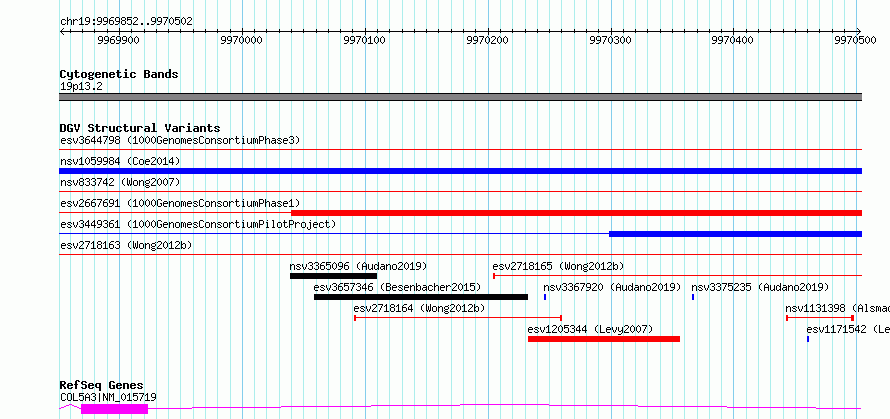Click the RefSeq Genes track heading
890x419 pixels.
tap(102, 386)
